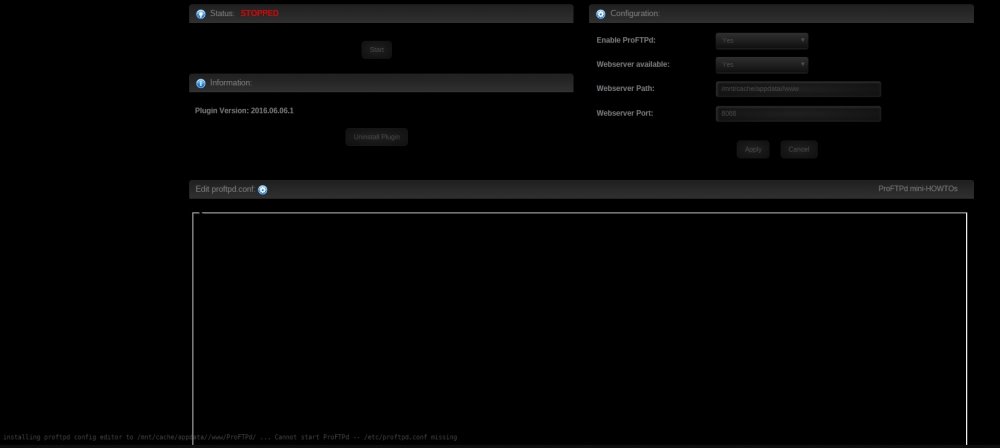Image resolution: width=1000 pixels, height=448 pixels.
Task: Apply the configuration changes
Action: coord(753,149)
